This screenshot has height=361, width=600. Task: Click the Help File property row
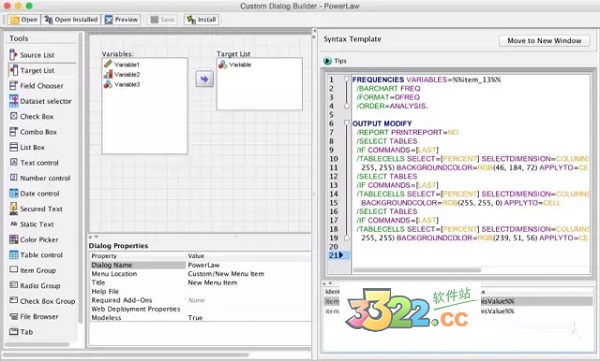(x=200, y=291)
